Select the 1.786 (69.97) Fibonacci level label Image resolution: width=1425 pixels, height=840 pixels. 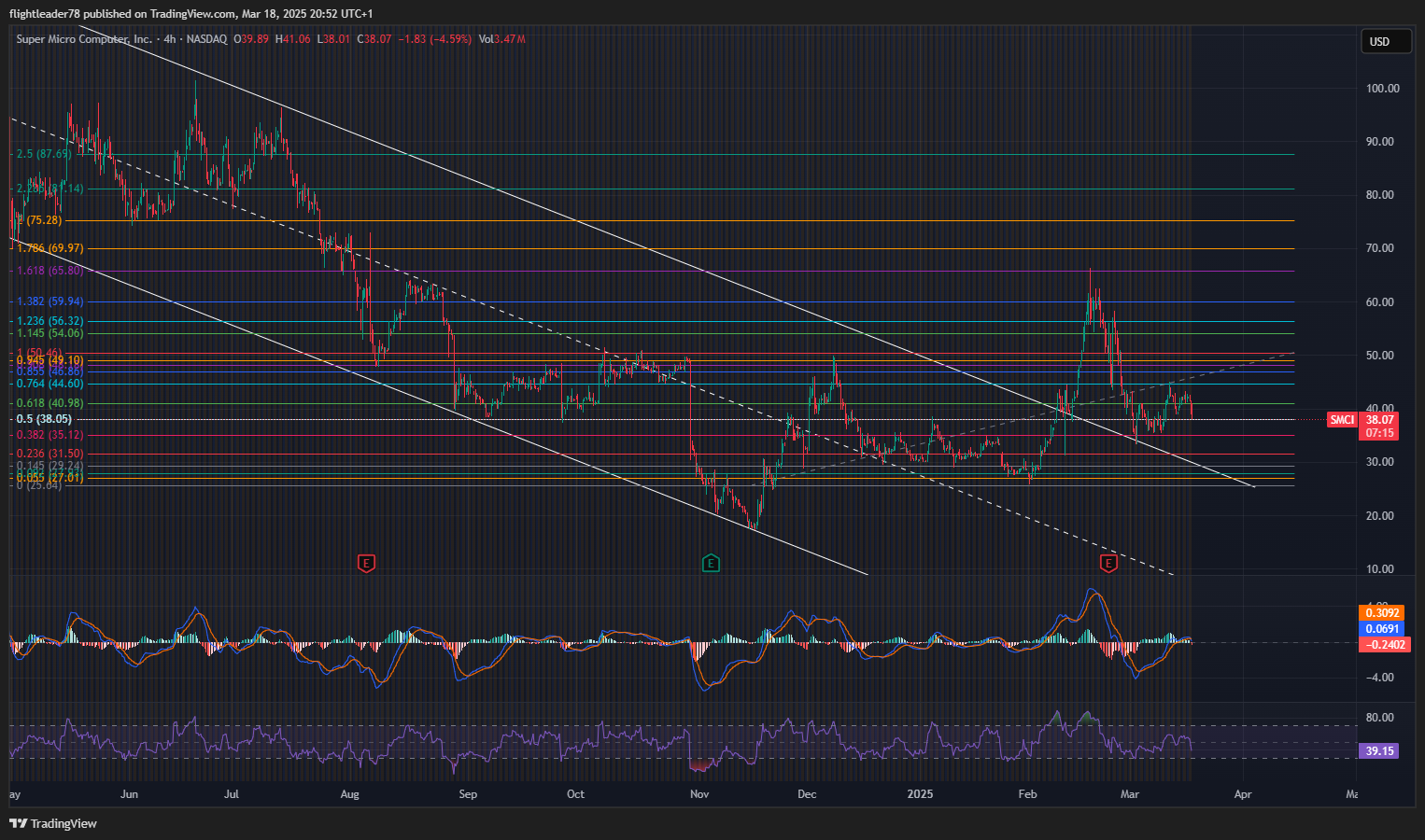click(50, 248)
